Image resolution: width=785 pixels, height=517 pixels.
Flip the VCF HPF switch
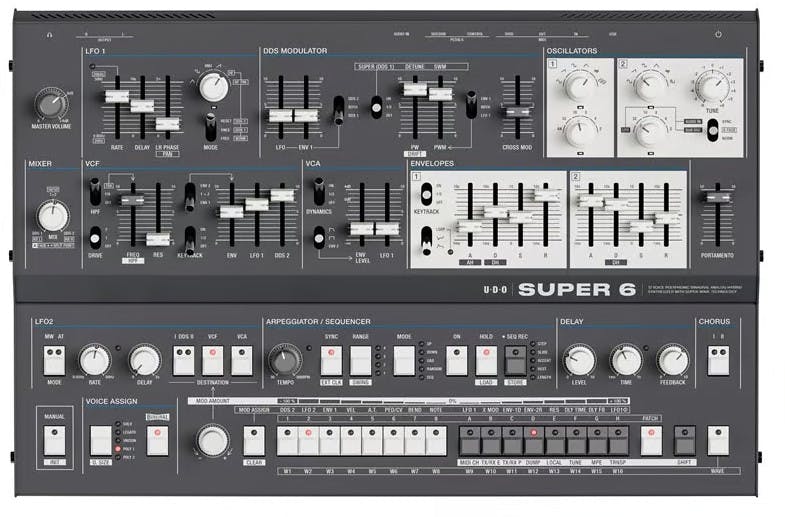pyautogui.click(x=95, y=192)
